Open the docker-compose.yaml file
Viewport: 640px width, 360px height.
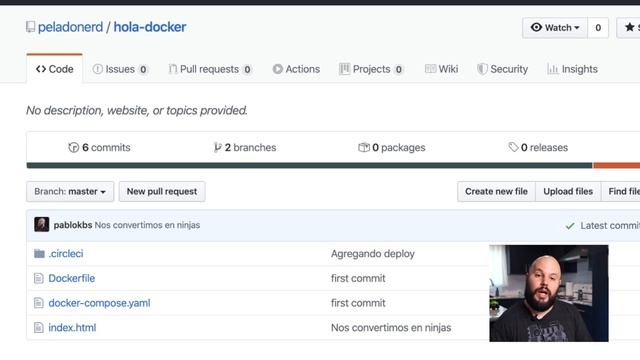coord(99,303)
